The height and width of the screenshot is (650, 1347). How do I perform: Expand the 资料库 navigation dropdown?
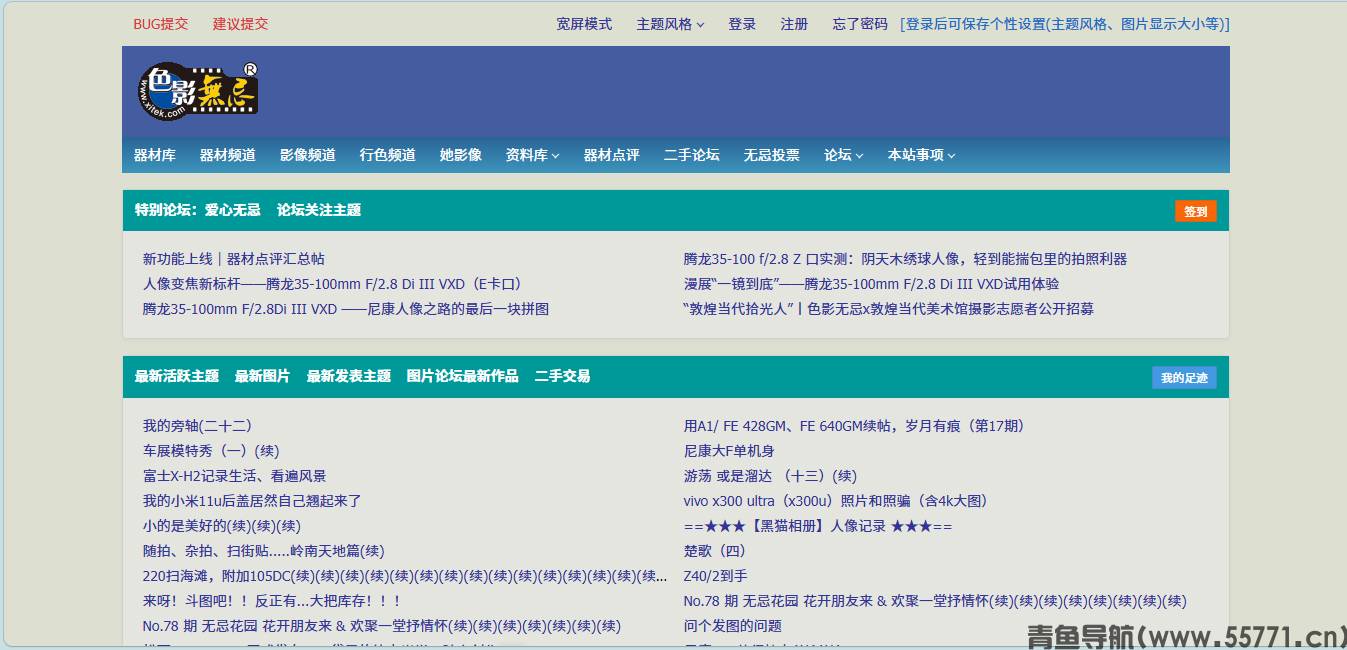click(532, 155)
